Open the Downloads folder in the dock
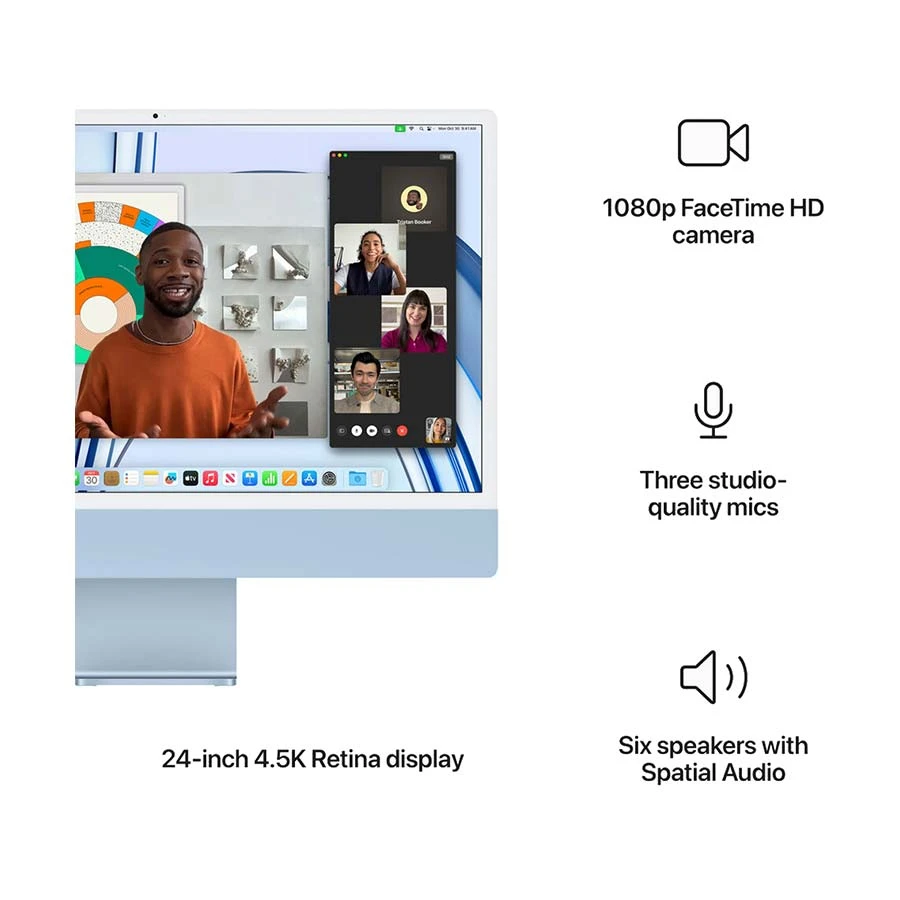This screenshot has height=900, width=900. point(357,478)
